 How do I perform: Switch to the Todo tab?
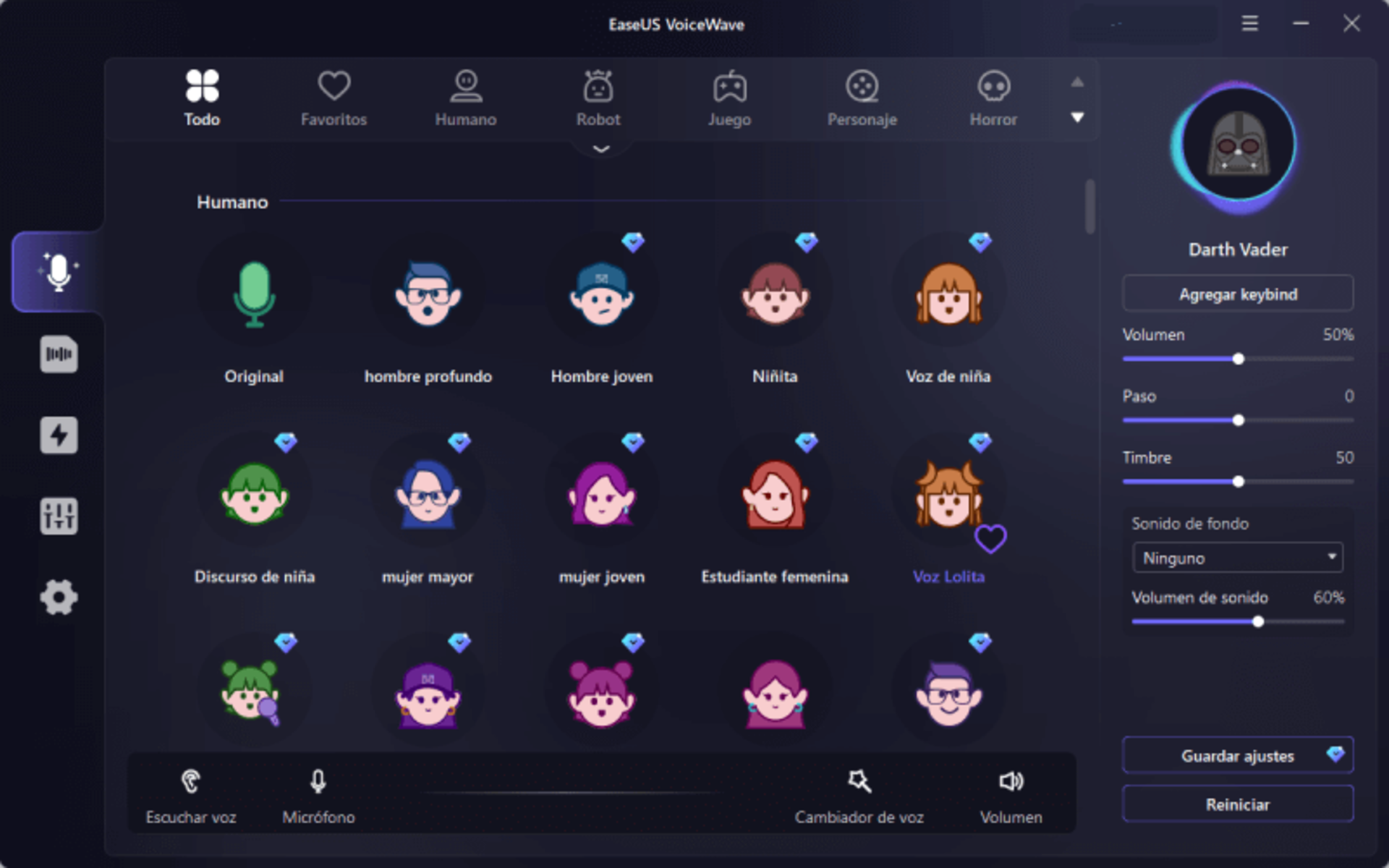(x=202, y=98)
